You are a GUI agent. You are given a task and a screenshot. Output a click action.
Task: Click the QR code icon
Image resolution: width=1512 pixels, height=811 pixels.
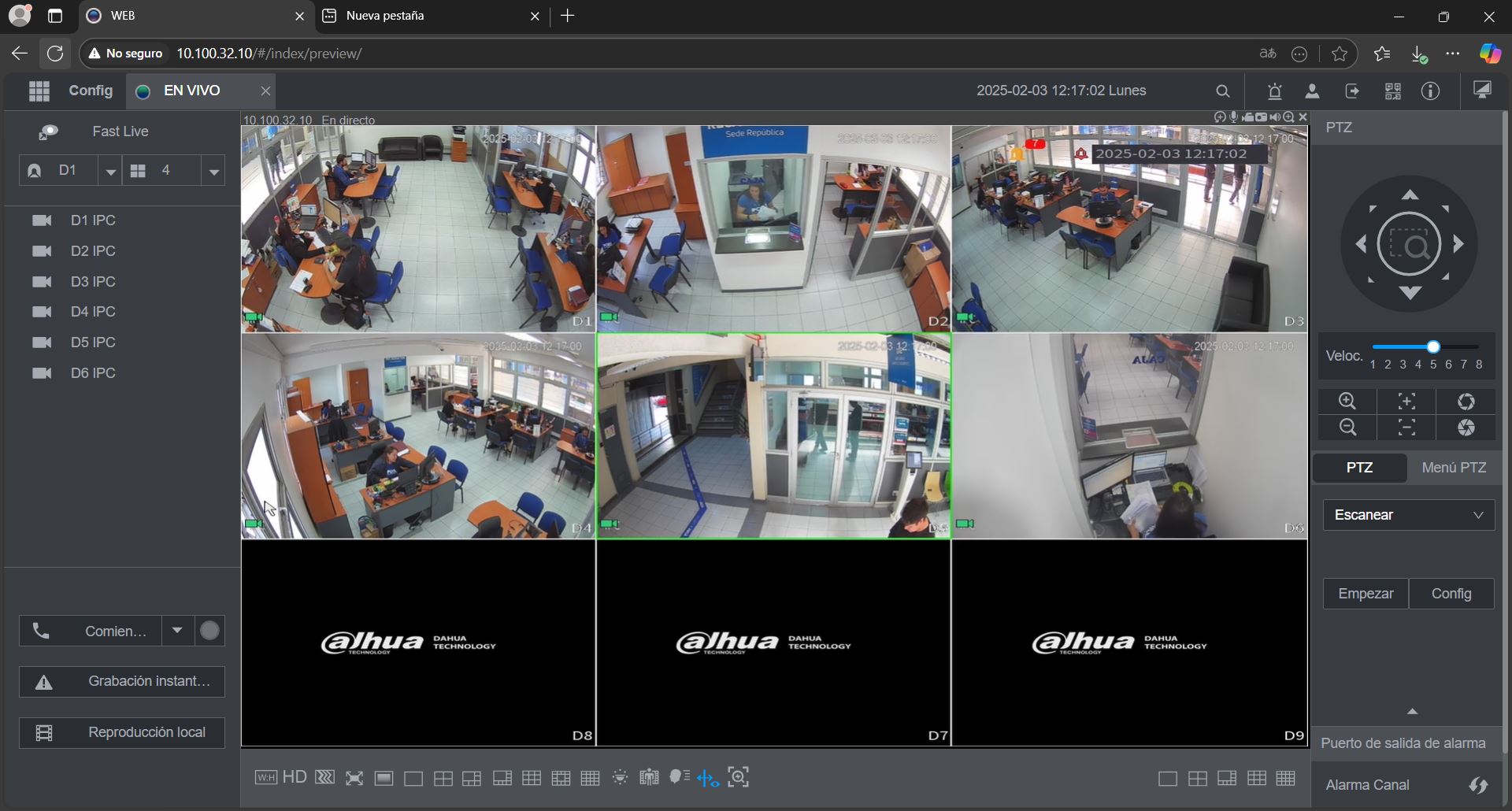tap(1392, 91)
